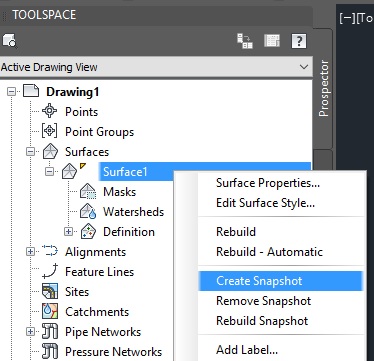Expand the Pipe Networks node
The height and width of the screenshot is (361, 374).
[x=31, y=332]
